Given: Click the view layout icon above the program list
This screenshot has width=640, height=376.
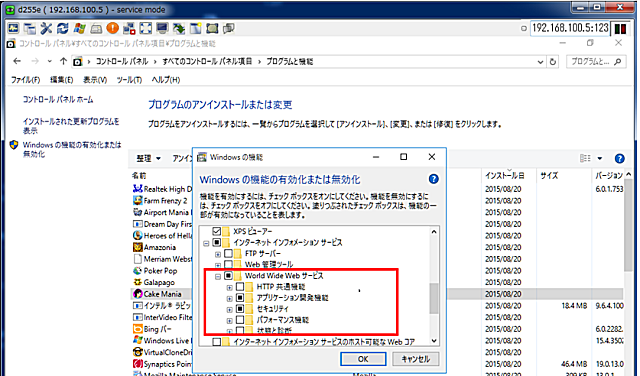Looking at the screenshot, I should point(585,158).
